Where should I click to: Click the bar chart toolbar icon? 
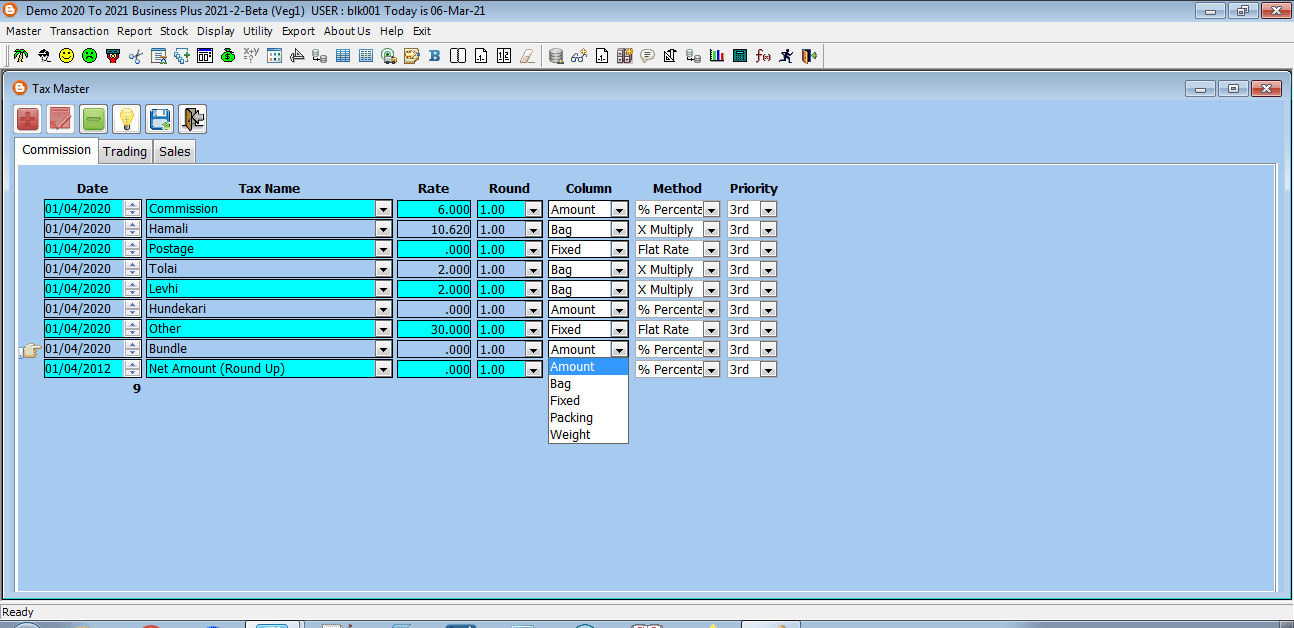(x=716, y=56)
